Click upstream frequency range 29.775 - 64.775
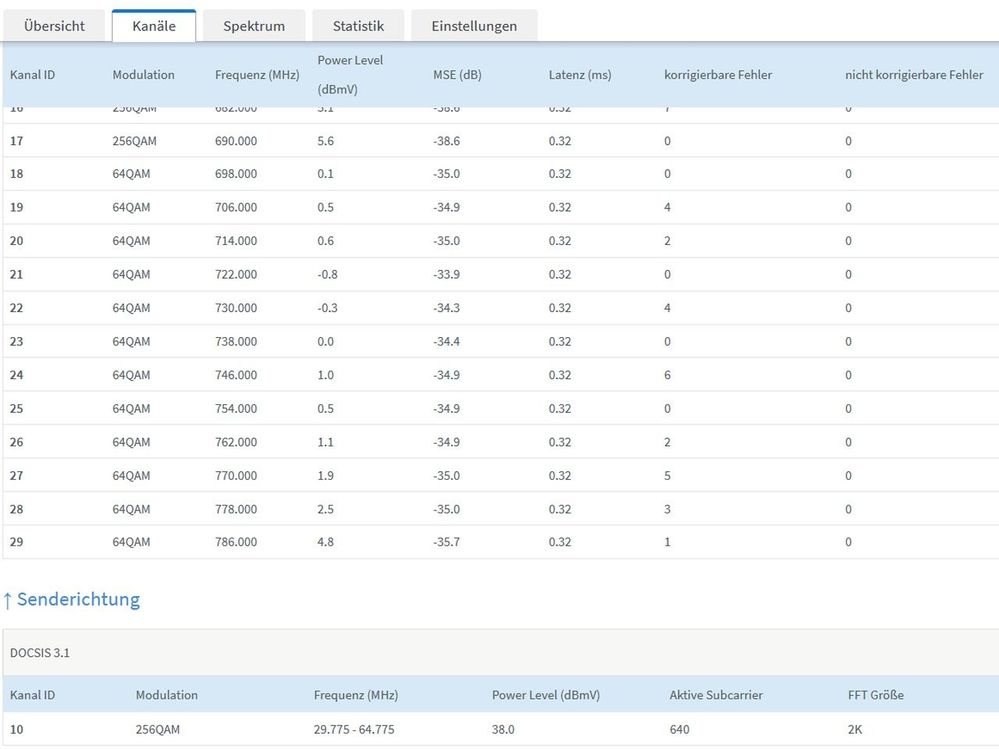The image size is (999, 749). pos(354,730)
